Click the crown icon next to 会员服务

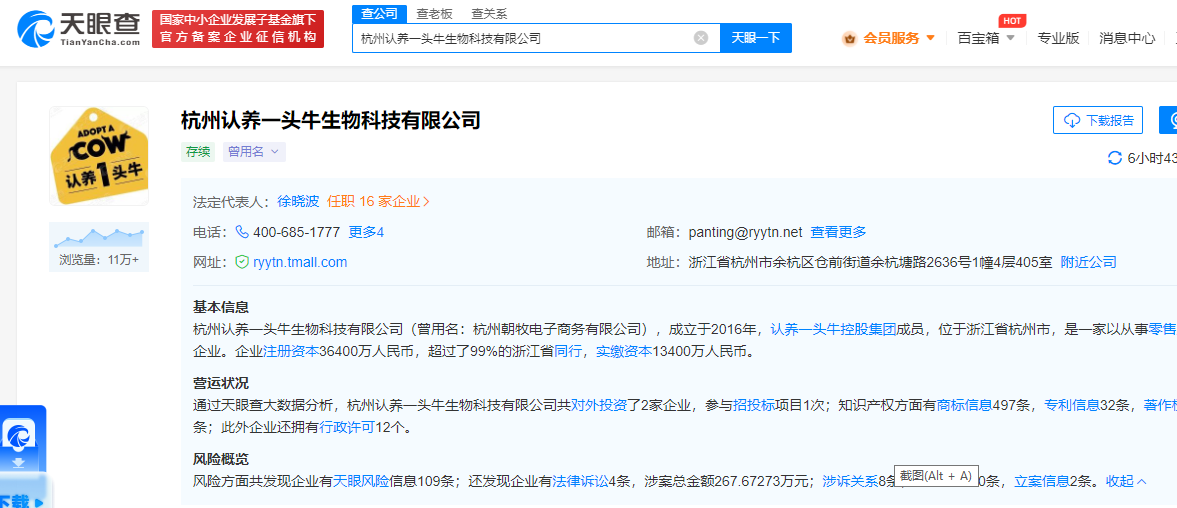[850, 38]
